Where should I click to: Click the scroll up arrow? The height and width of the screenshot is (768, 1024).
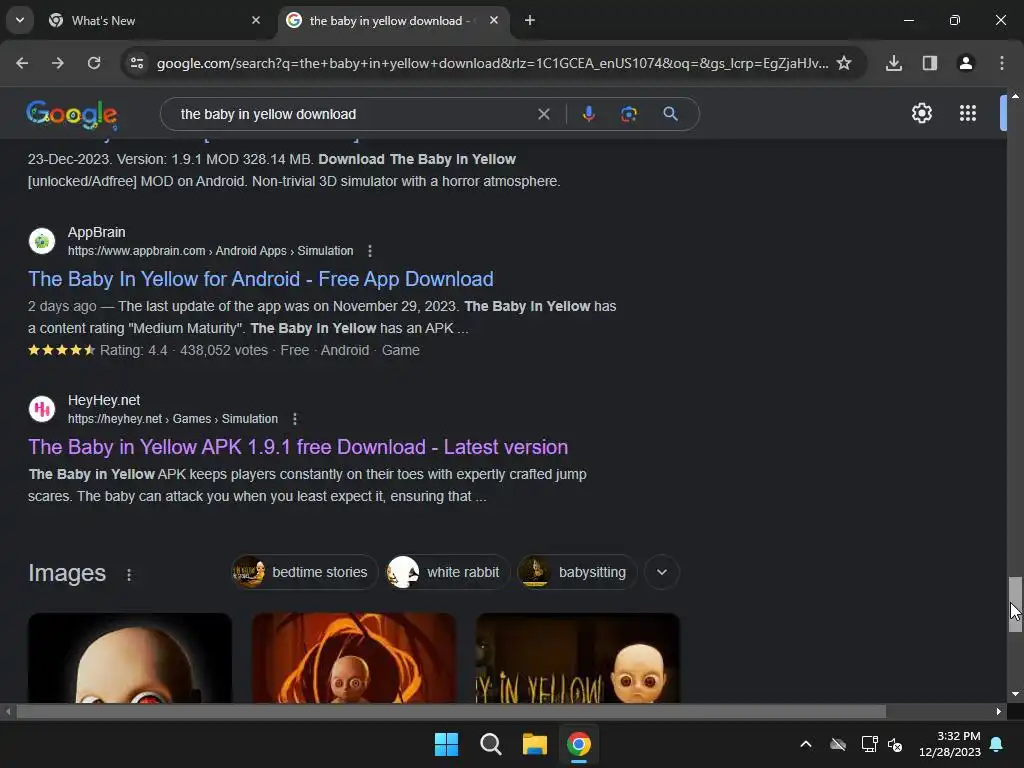click(x=1015, y=96)
